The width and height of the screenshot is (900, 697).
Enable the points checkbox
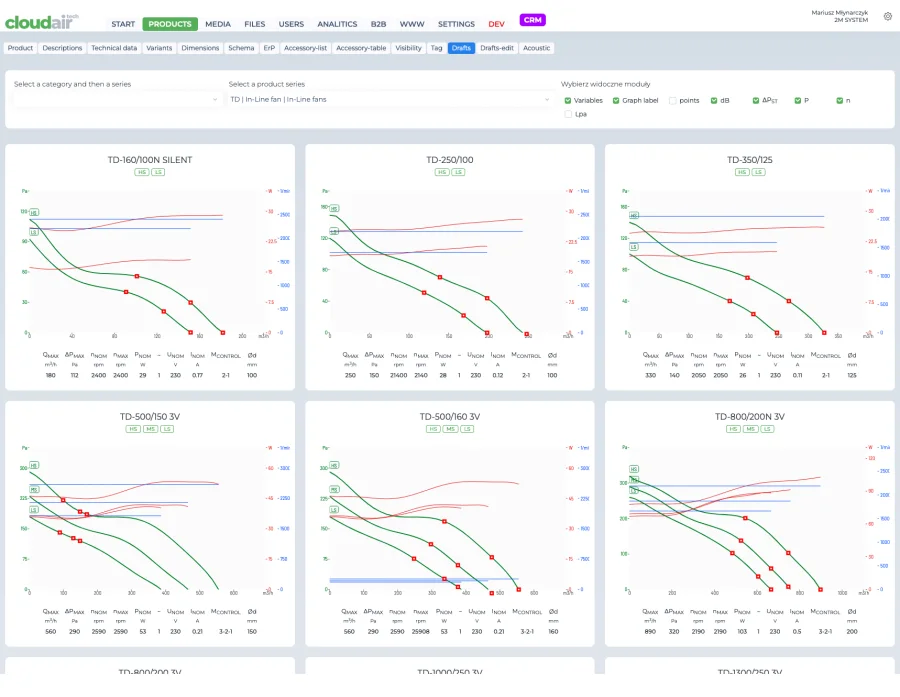[x=673, y=100]
